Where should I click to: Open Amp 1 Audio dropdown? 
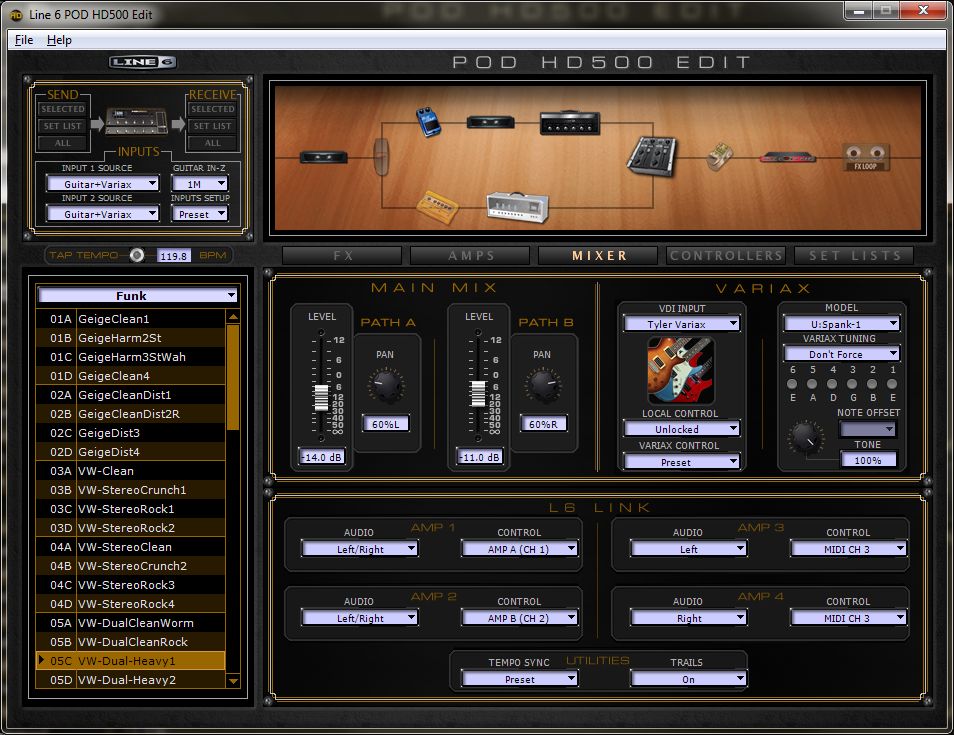pyautogui.click(x=360, y=549)
